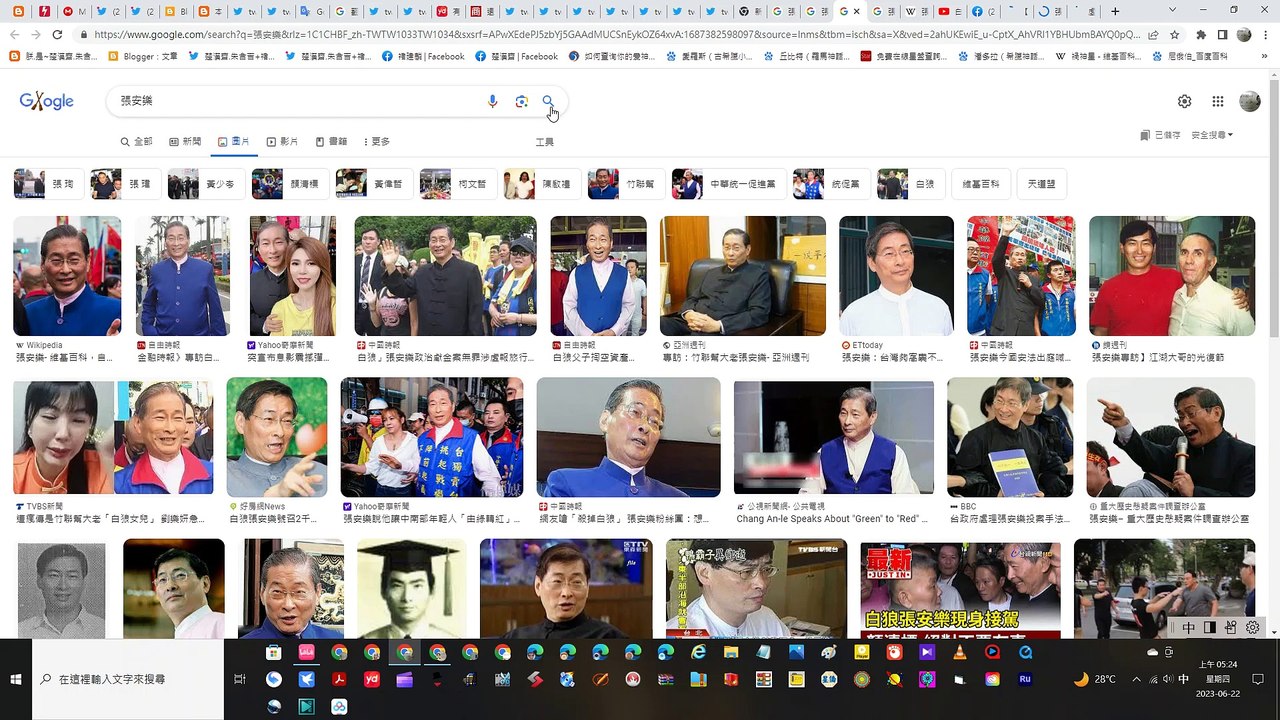Open the Windows notification center icon

pyautogui.click(x=1258, y=679)
